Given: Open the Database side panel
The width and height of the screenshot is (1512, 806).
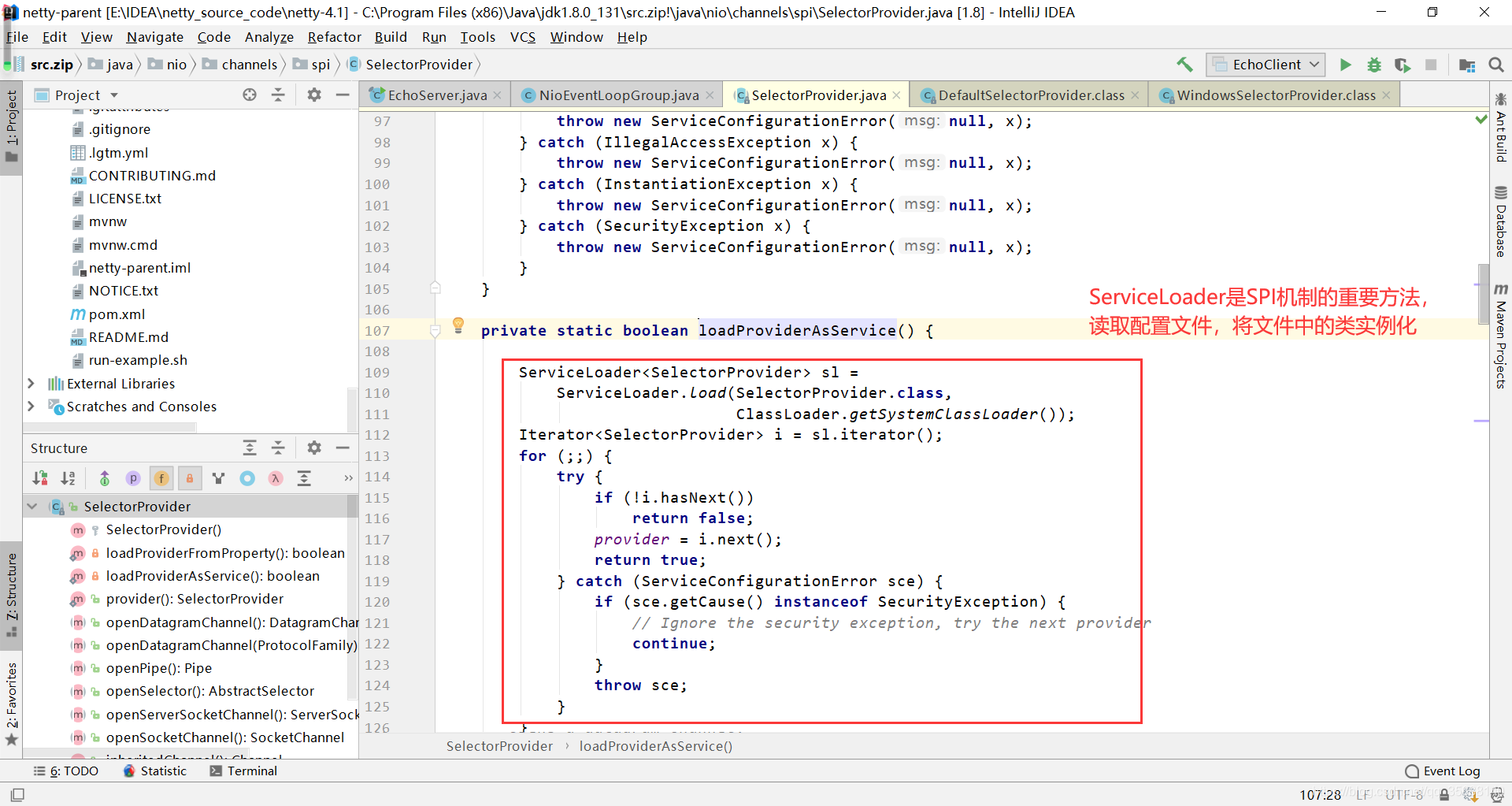Looking at the screenshot, I should (1500, 223).
